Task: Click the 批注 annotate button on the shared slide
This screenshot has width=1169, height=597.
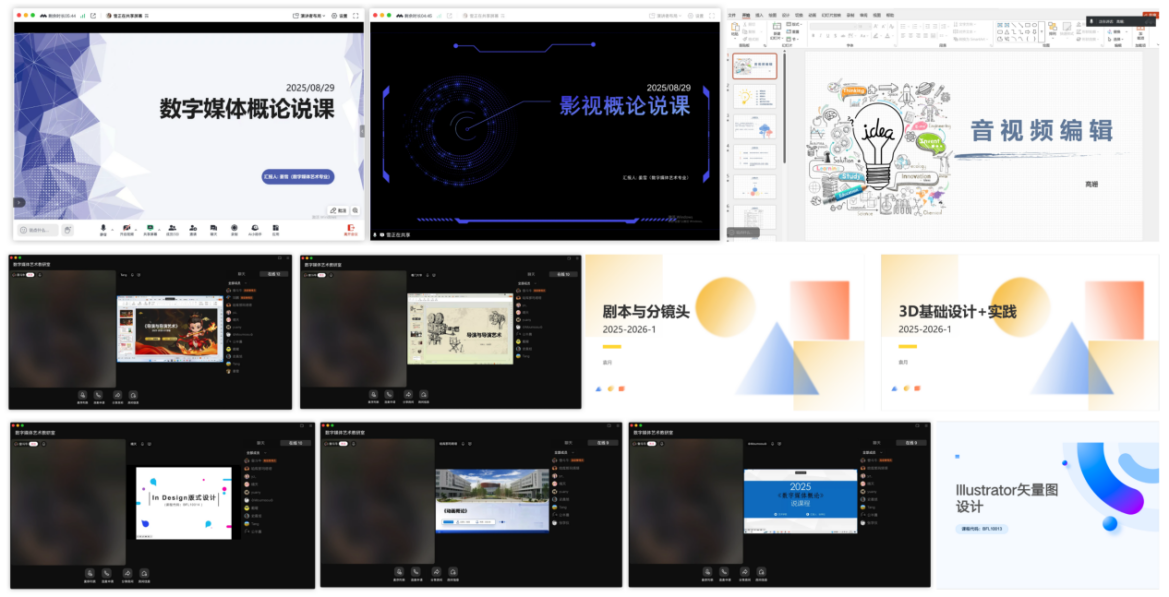Action: pyautogui.click(x=338, y=211)
